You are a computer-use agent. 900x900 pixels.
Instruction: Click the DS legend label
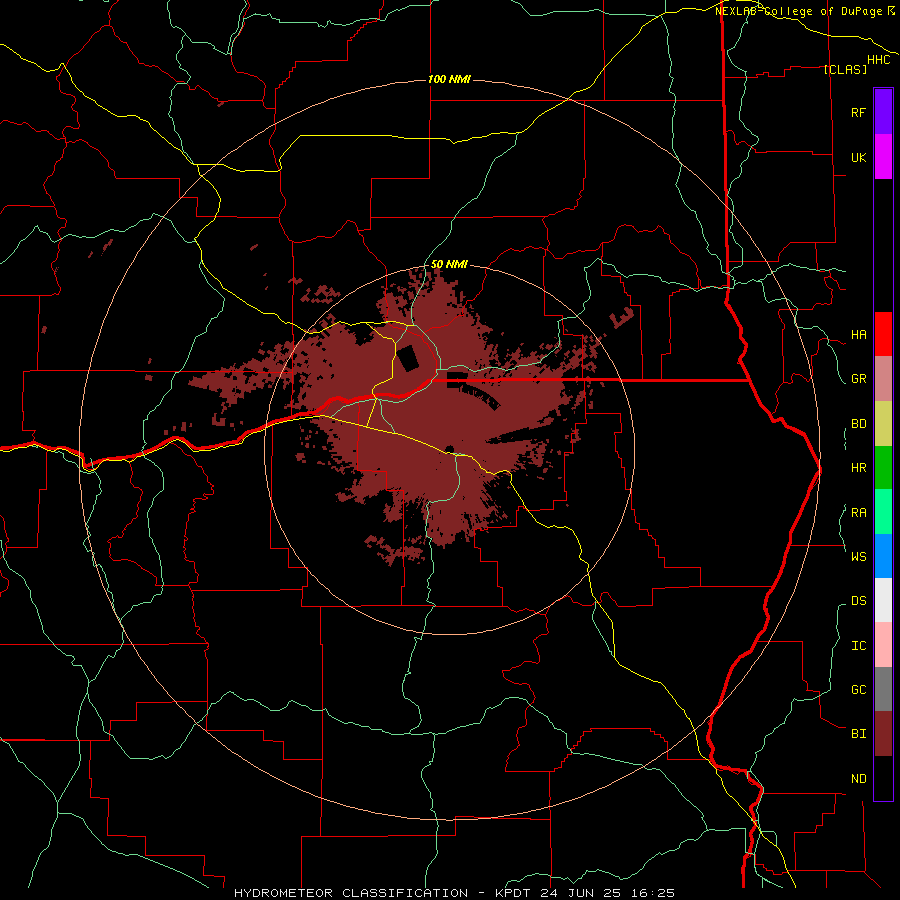point(858,601)
